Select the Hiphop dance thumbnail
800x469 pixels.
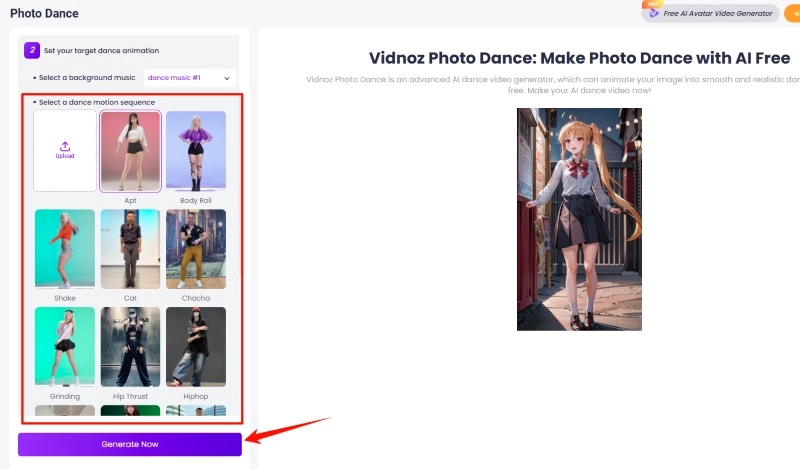coord(196,347)
